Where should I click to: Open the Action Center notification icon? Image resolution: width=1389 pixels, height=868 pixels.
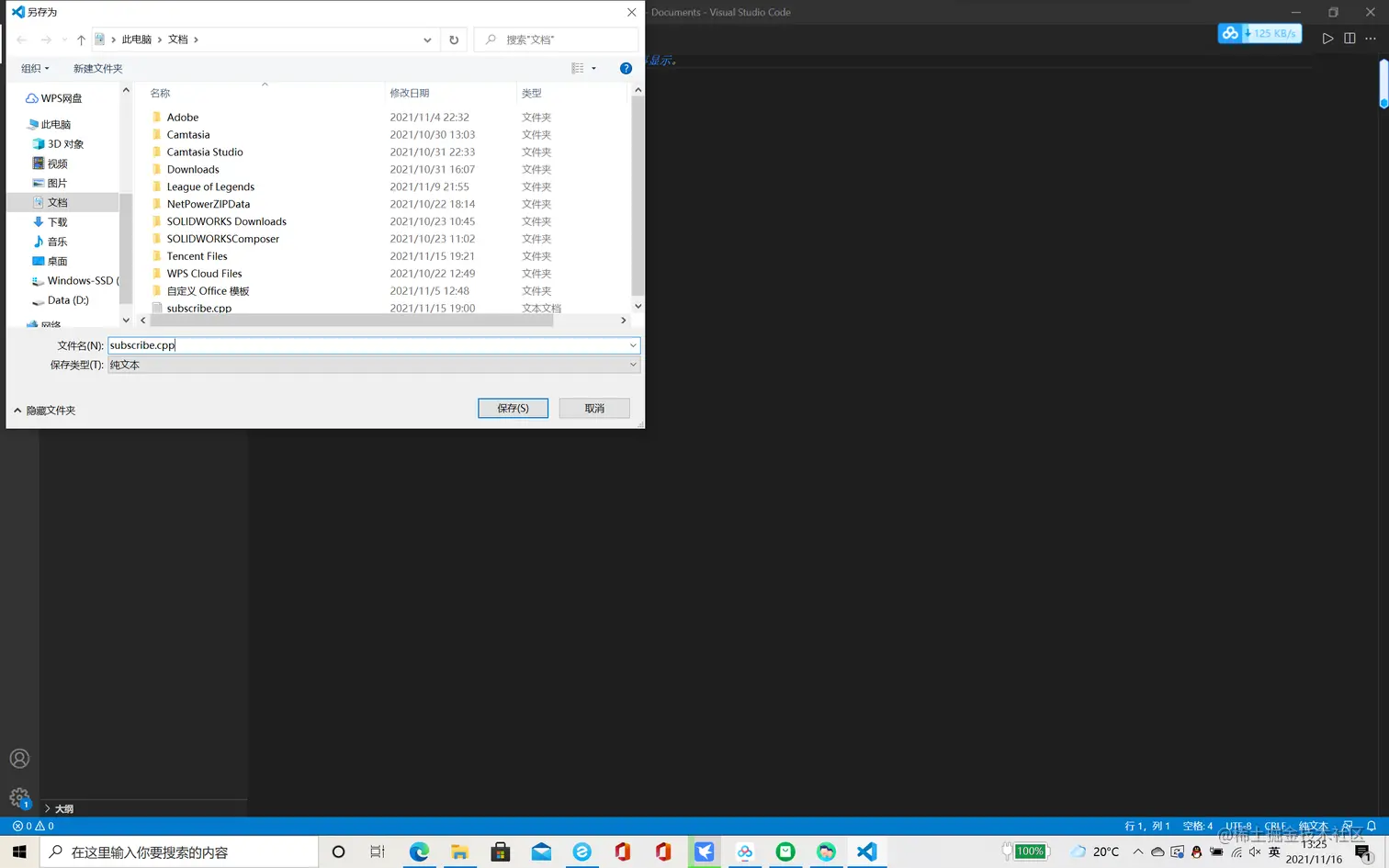(x=1363, y=853)
